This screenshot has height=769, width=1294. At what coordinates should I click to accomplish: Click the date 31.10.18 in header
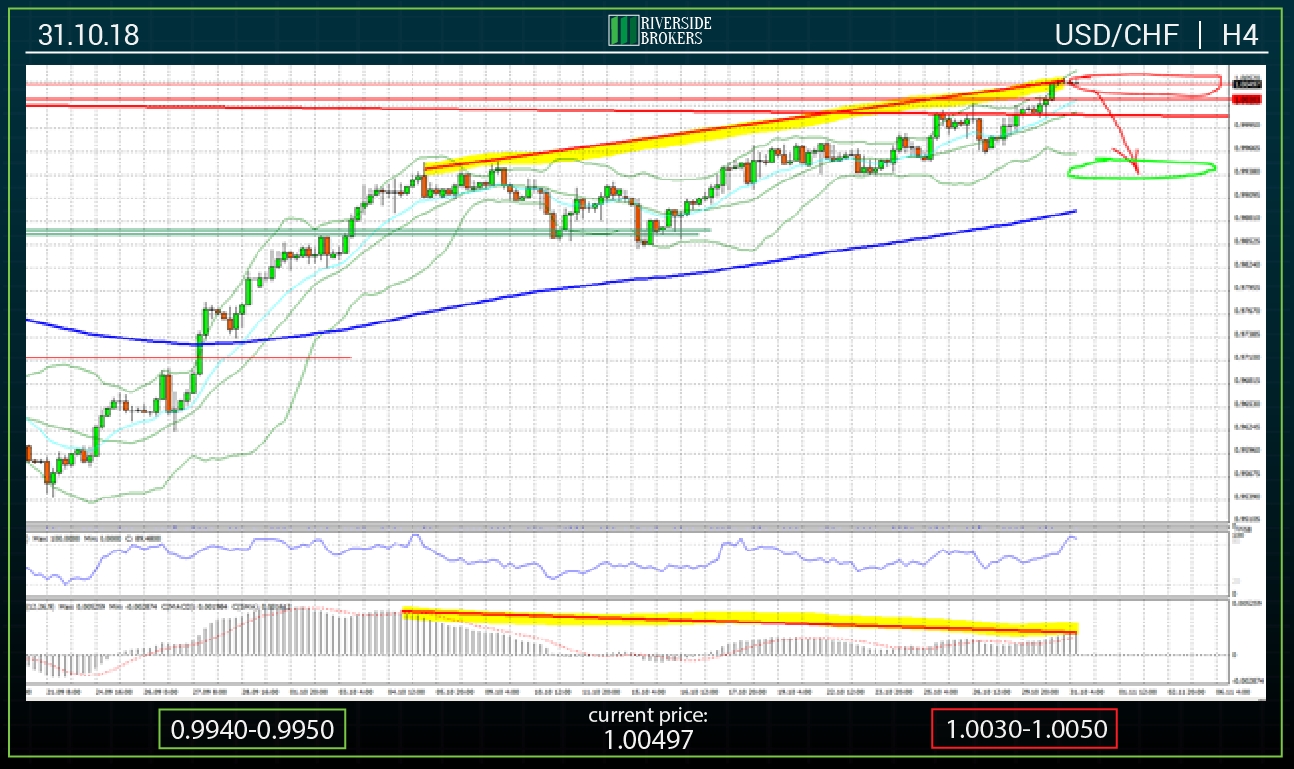pyautogui.click(x=89, y=35)
